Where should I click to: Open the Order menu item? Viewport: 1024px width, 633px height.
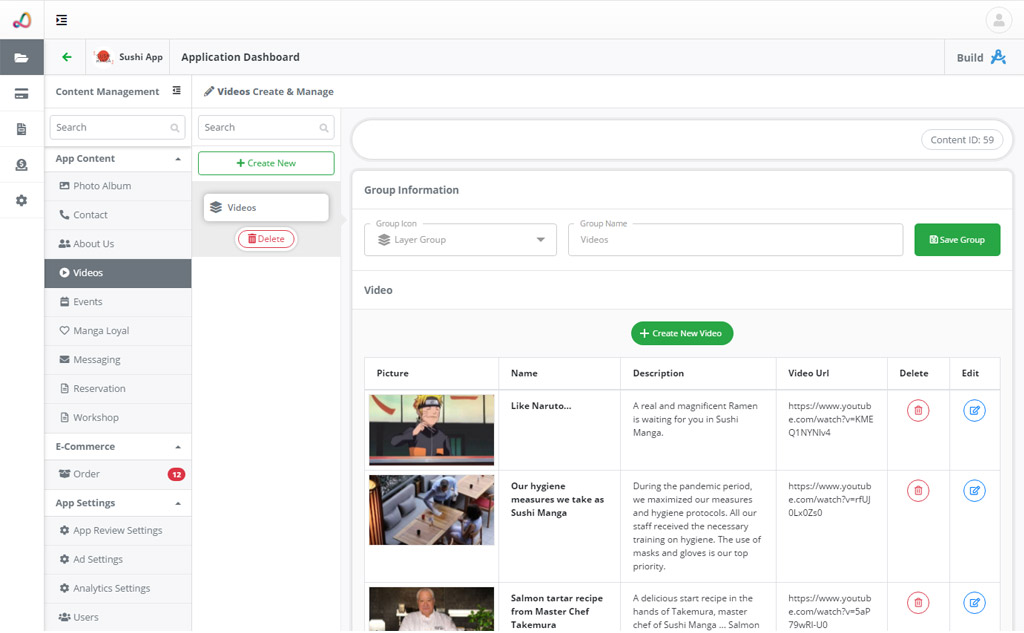coord(118,474)
